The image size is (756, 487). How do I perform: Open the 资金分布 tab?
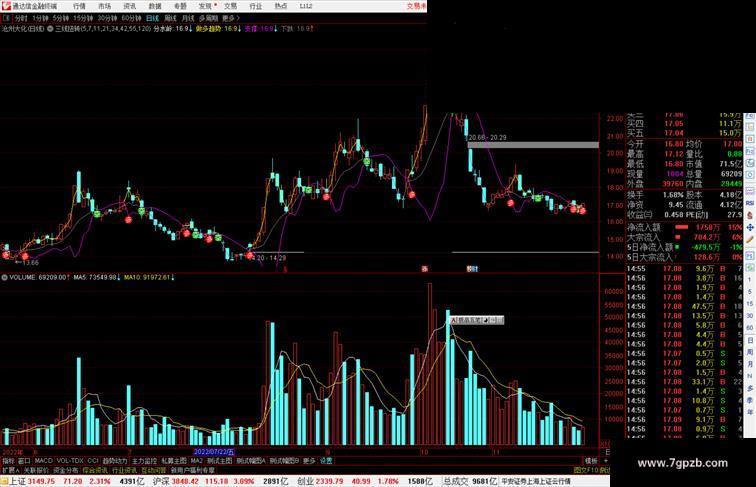(66, 470)
